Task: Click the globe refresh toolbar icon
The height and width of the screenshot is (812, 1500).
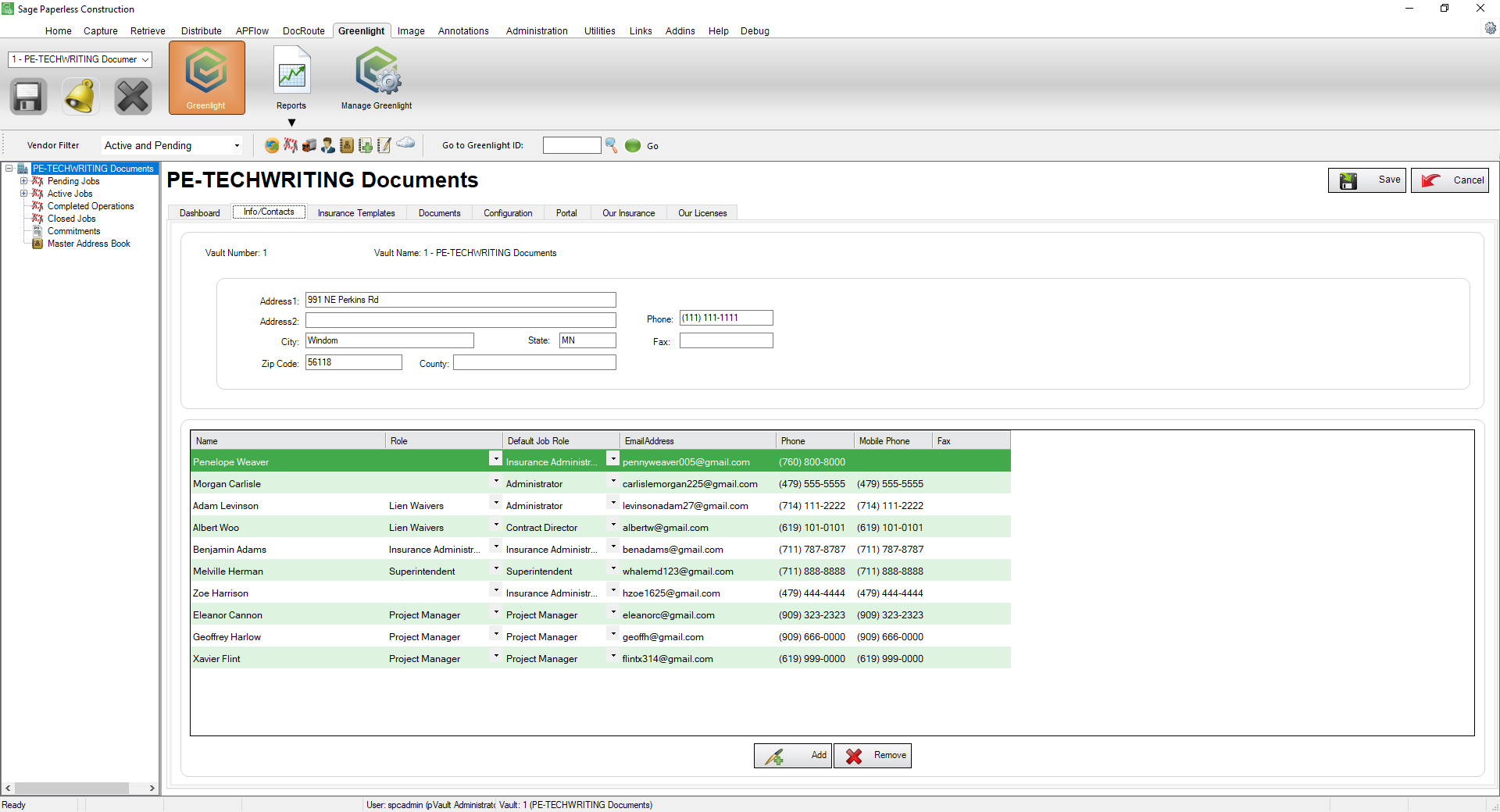Action: click(x=272, y=145)
